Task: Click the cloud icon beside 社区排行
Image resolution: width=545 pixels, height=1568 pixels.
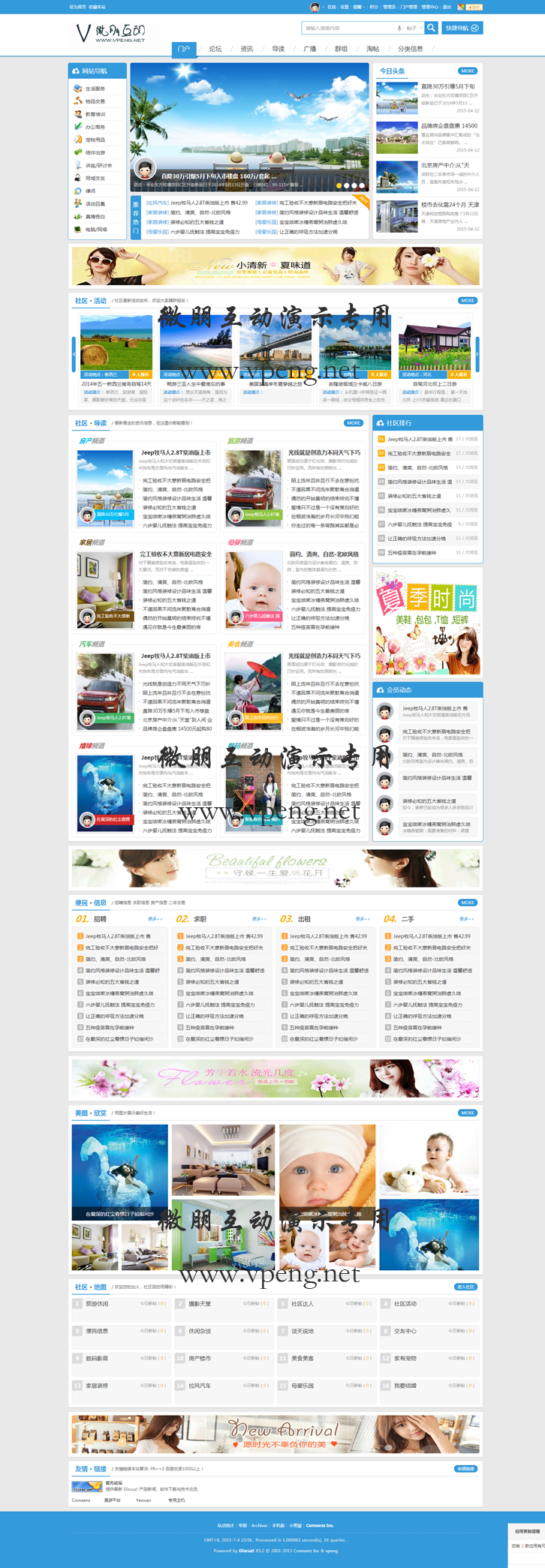Action: point(380,422)
